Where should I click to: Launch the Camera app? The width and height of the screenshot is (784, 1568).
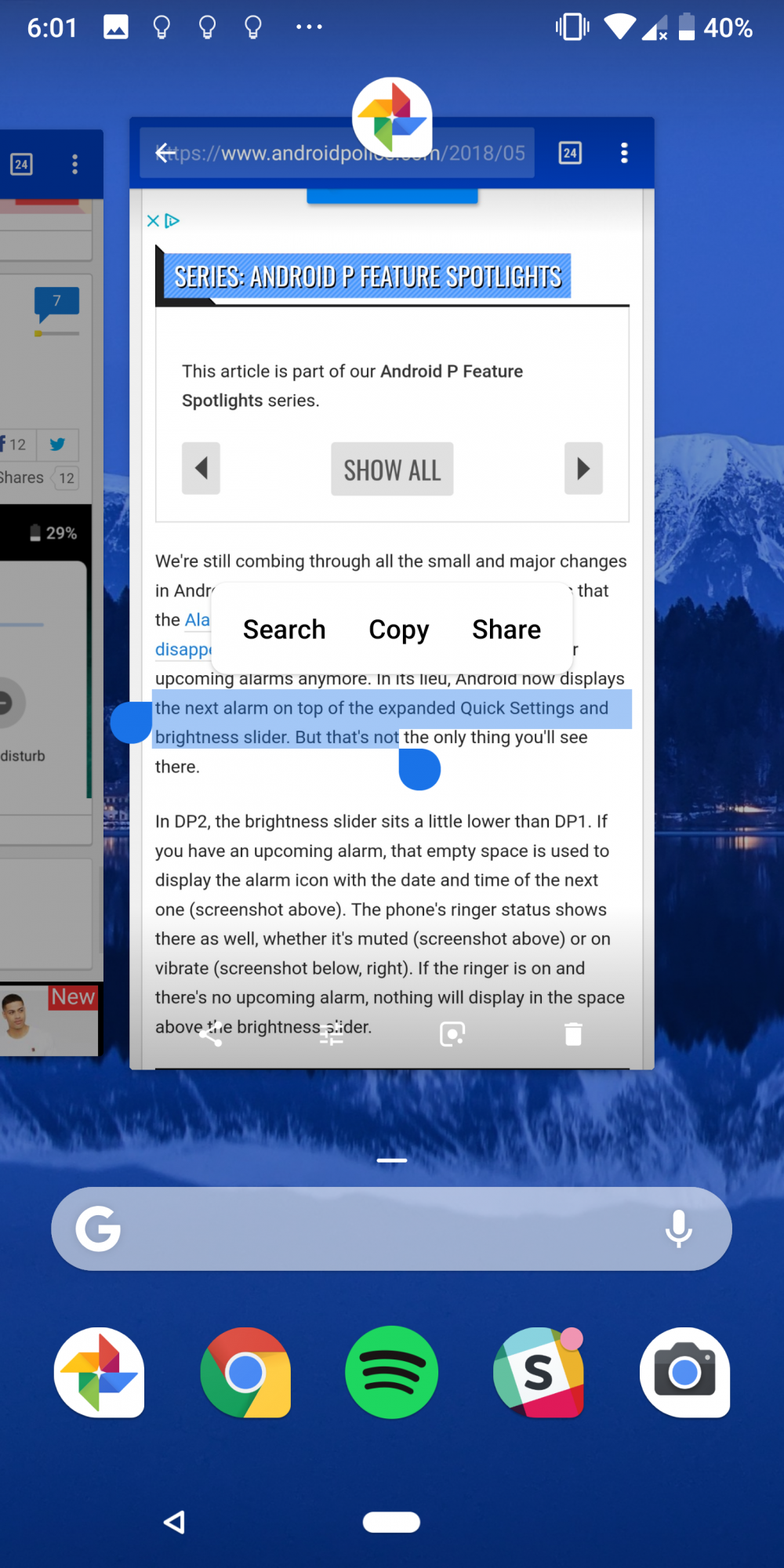click(684, 1372)
